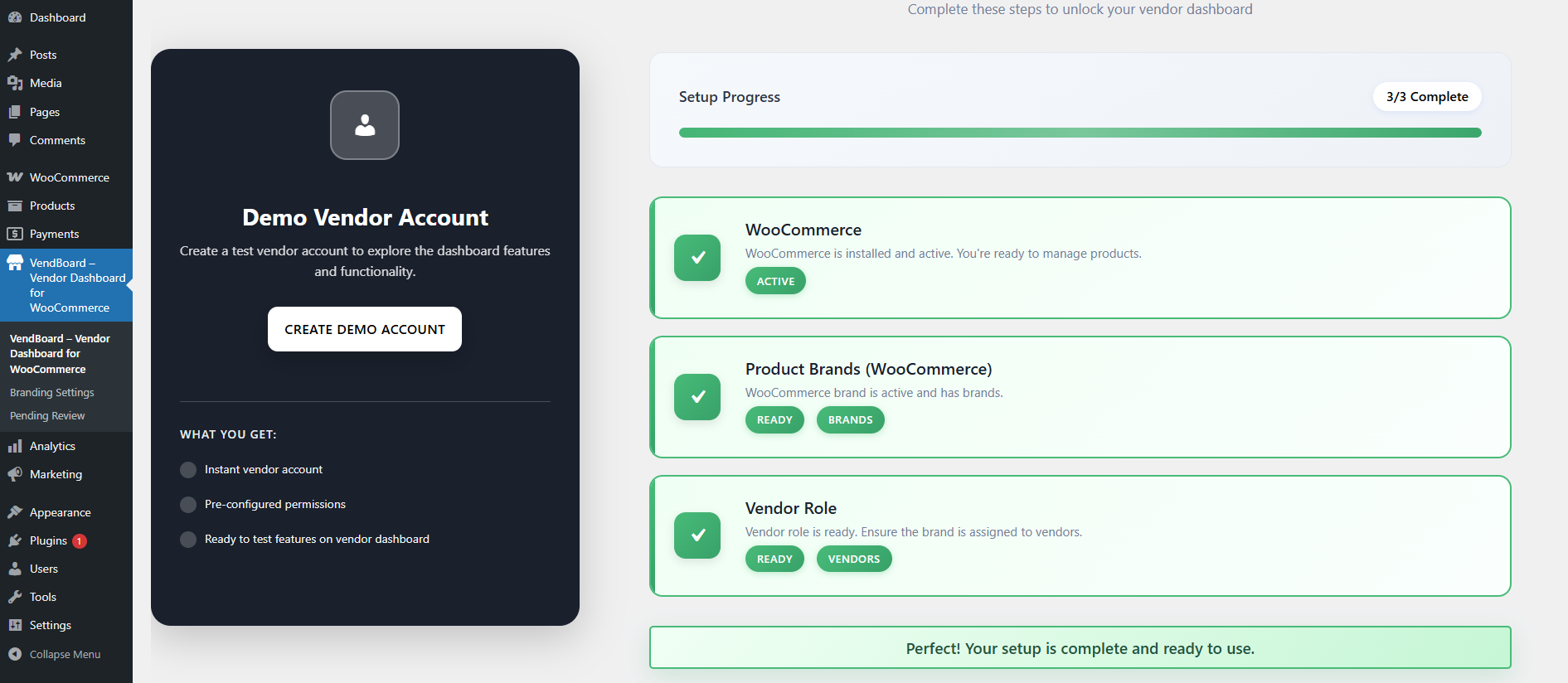Open the Users menu
Viewport: 1568px width, 683px height.
(66, 569)
